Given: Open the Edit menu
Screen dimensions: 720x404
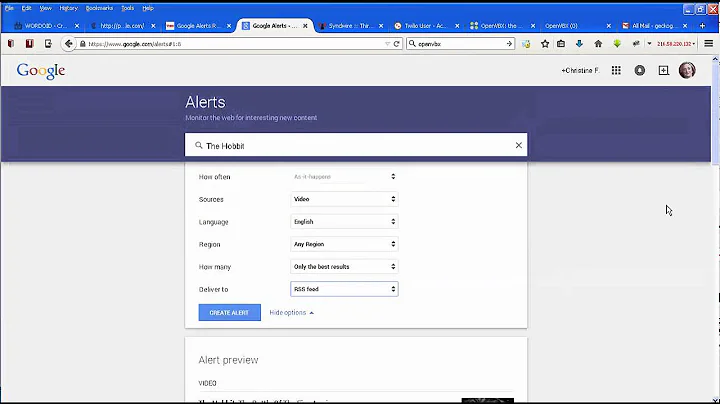Looking at the screenshot, I should coord(26,8).
